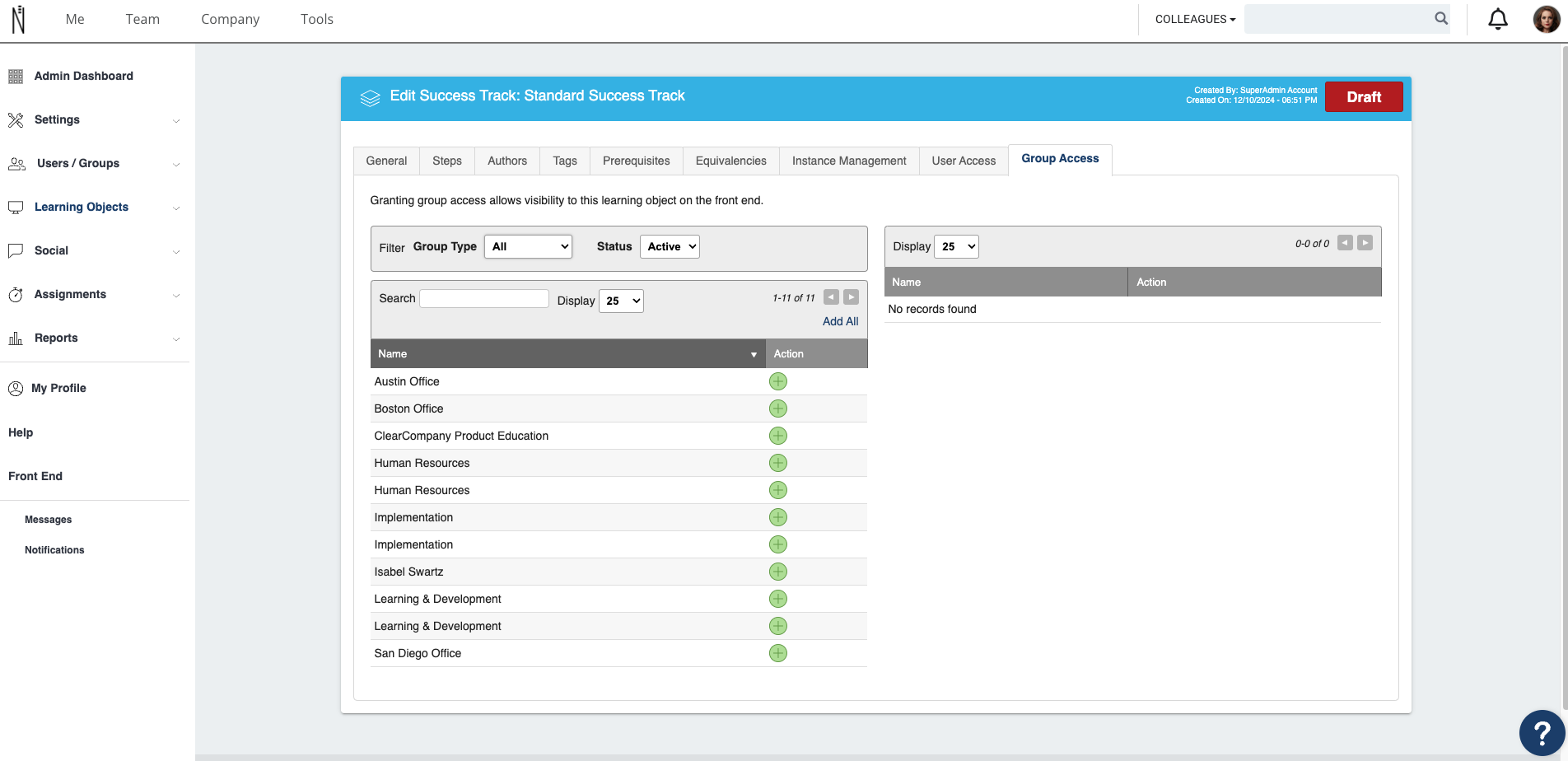Open Notifications in the sidebar

point(54,550)
